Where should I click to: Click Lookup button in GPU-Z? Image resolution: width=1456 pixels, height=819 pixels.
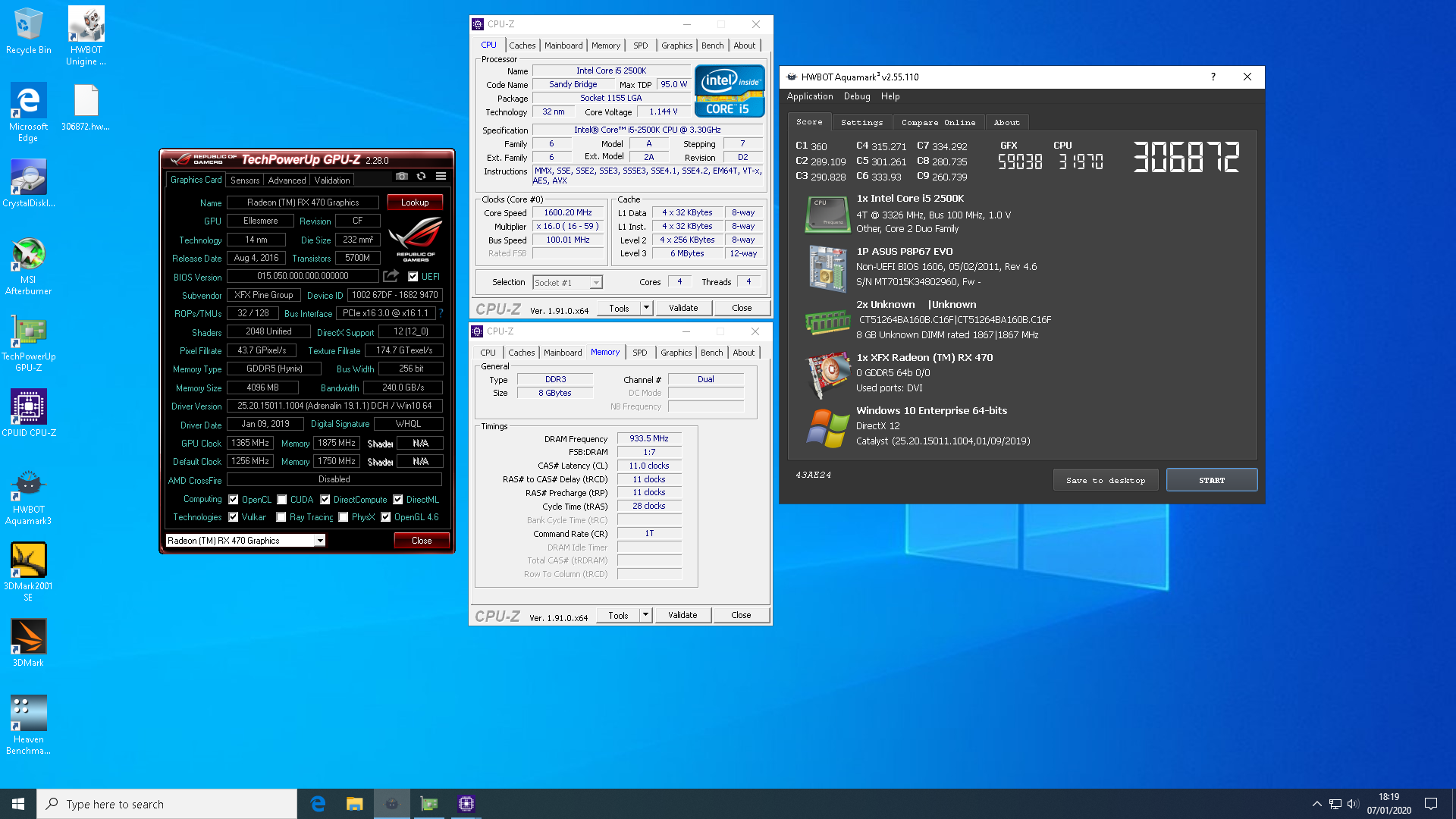click(415, 202)
